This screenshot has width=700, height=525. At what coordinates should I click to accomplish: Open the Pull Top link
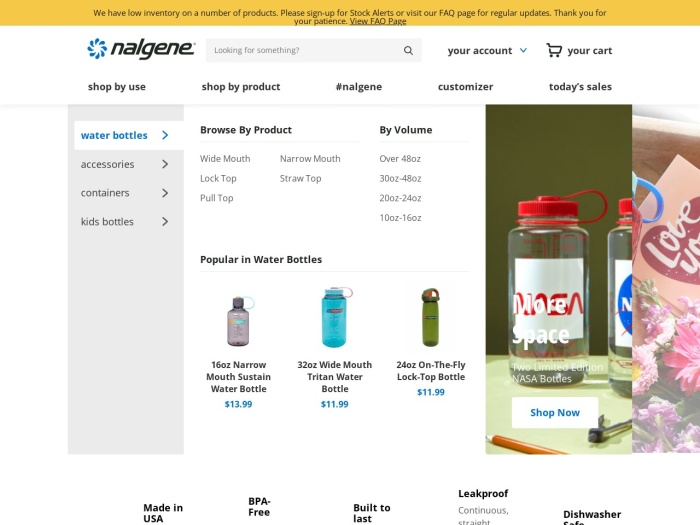[217, 198]
